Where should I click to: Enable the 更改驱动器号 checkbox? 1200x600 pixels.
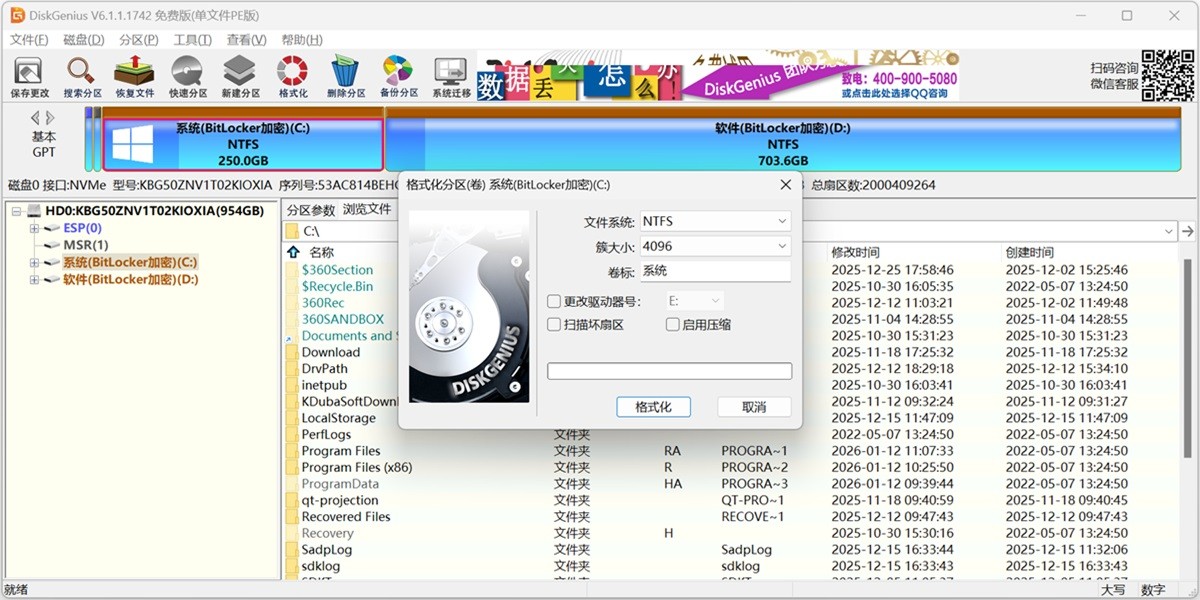[552, 300]
